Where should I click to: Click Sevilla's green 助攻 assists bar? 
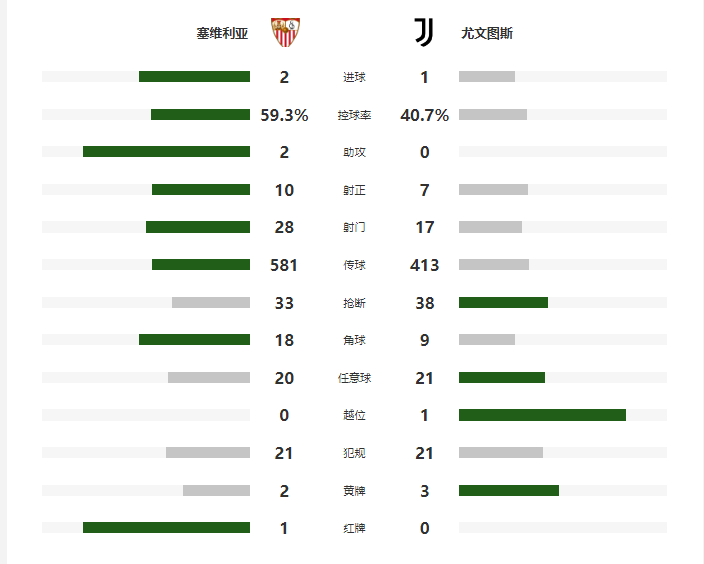pos(167,152)
